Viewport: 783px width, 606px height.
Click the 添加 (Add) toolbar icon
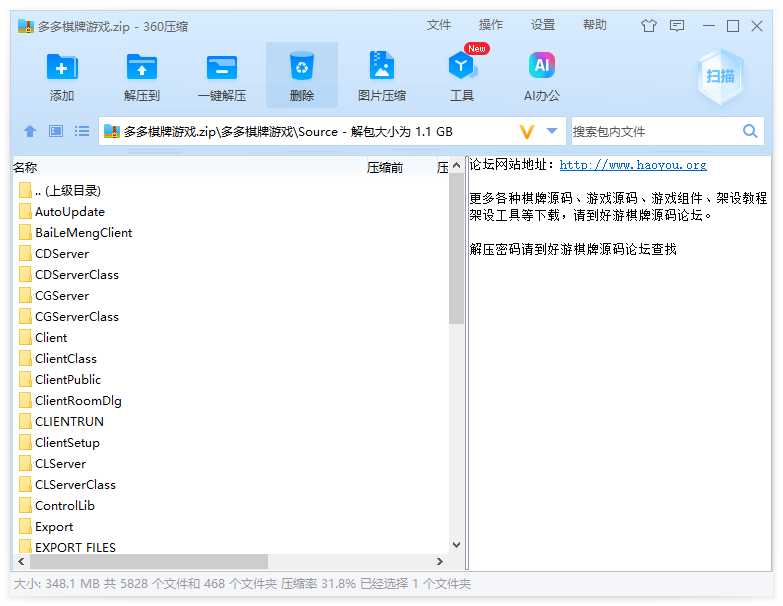tap(62, 67)
